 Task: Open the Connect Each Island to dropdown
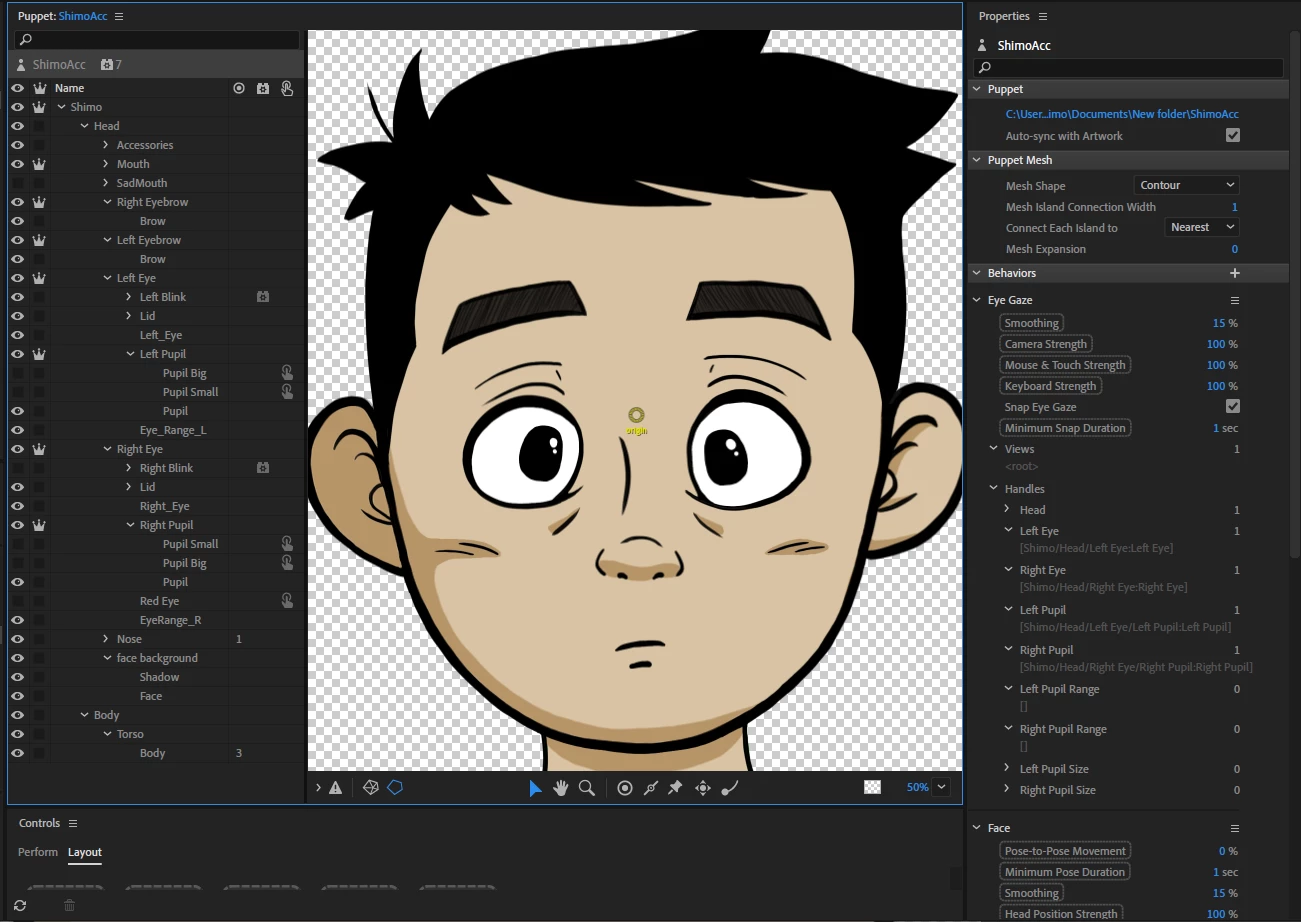(x=1203, y=228)
